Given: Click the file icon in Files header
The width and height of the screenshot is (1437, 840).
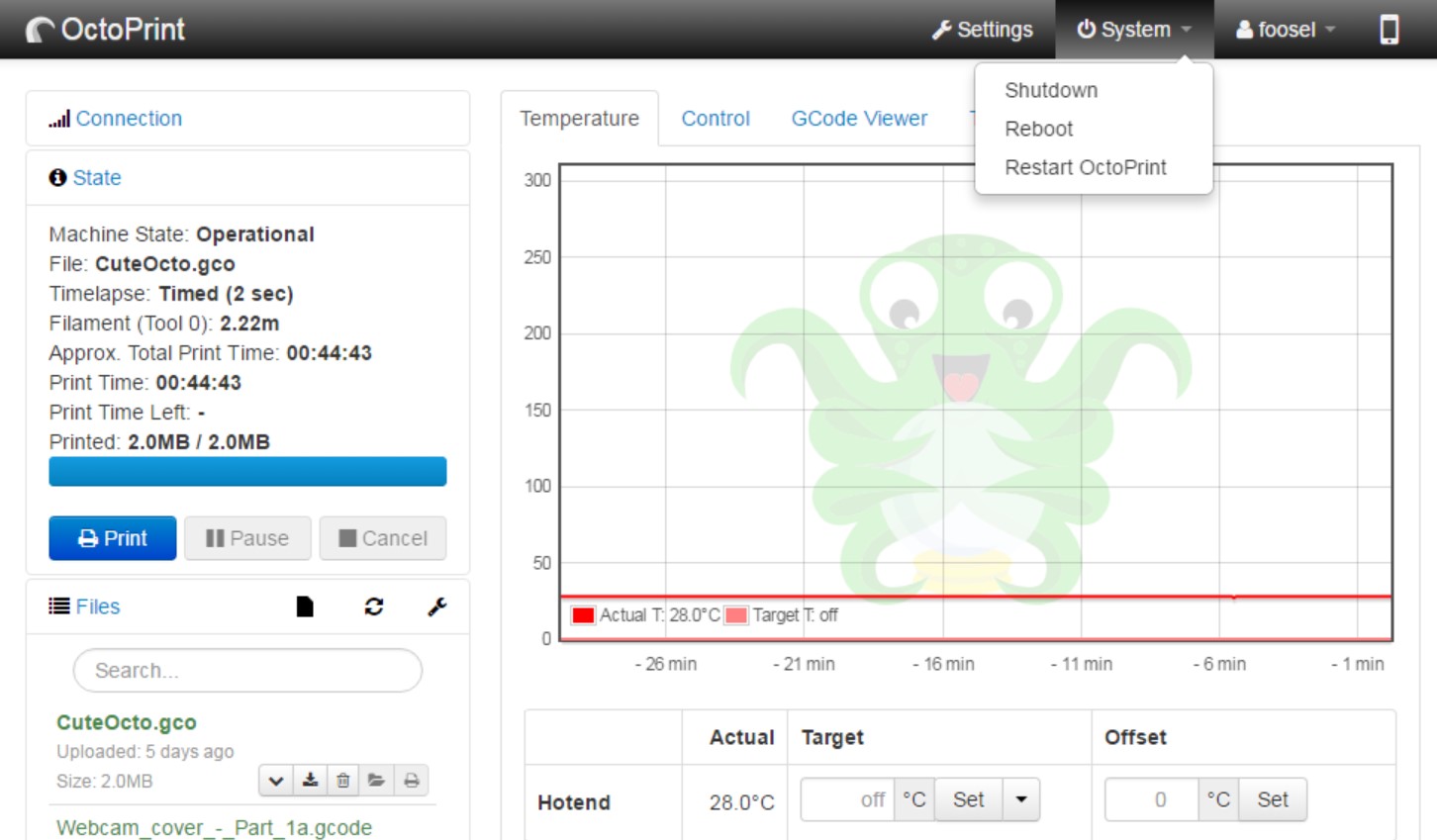Looking at the screenshot, I should [x=305, y=607].
